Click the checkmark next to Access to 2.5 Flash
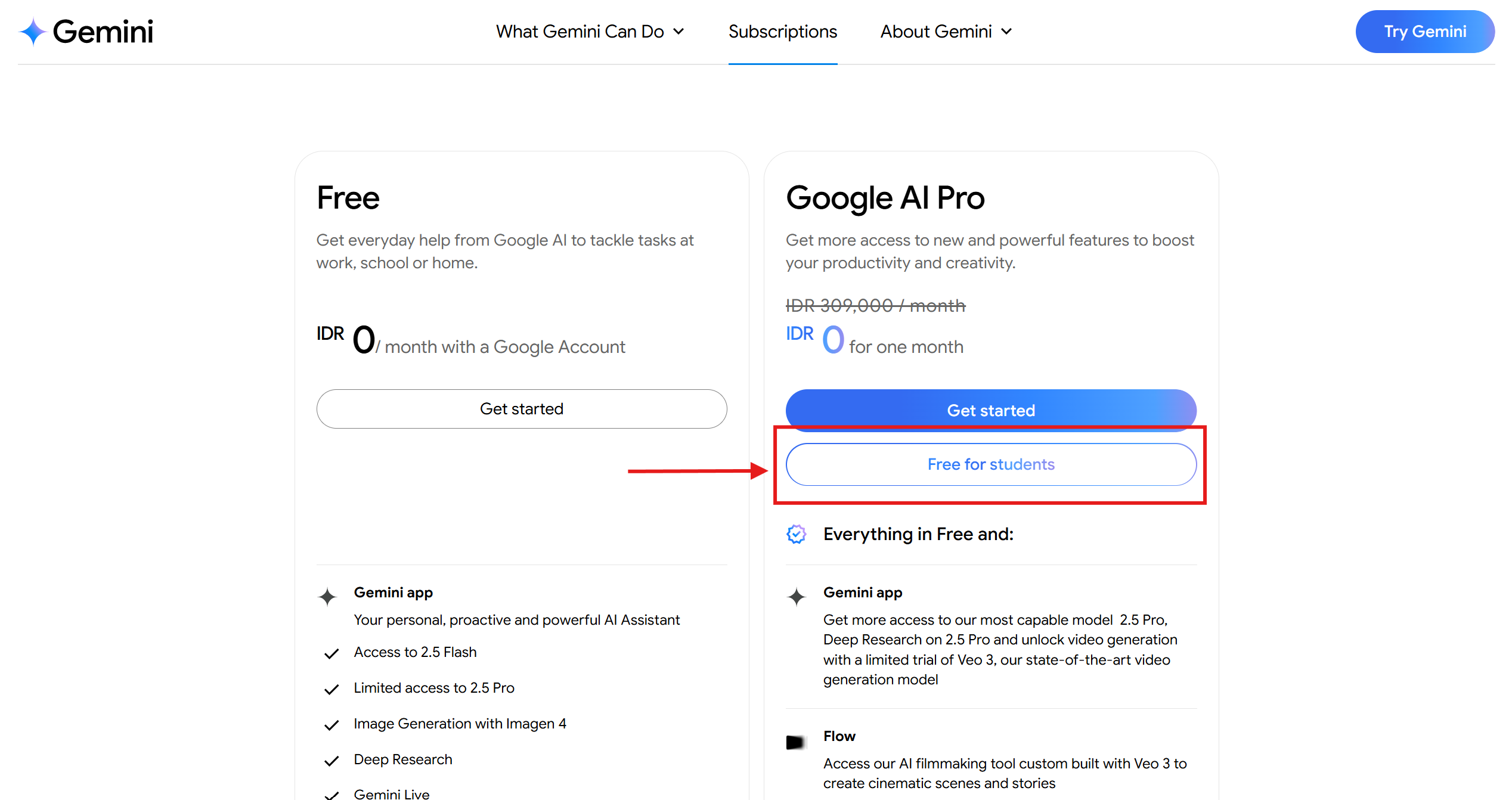This screenshot has width=1512, height=800. pos(331,653)
